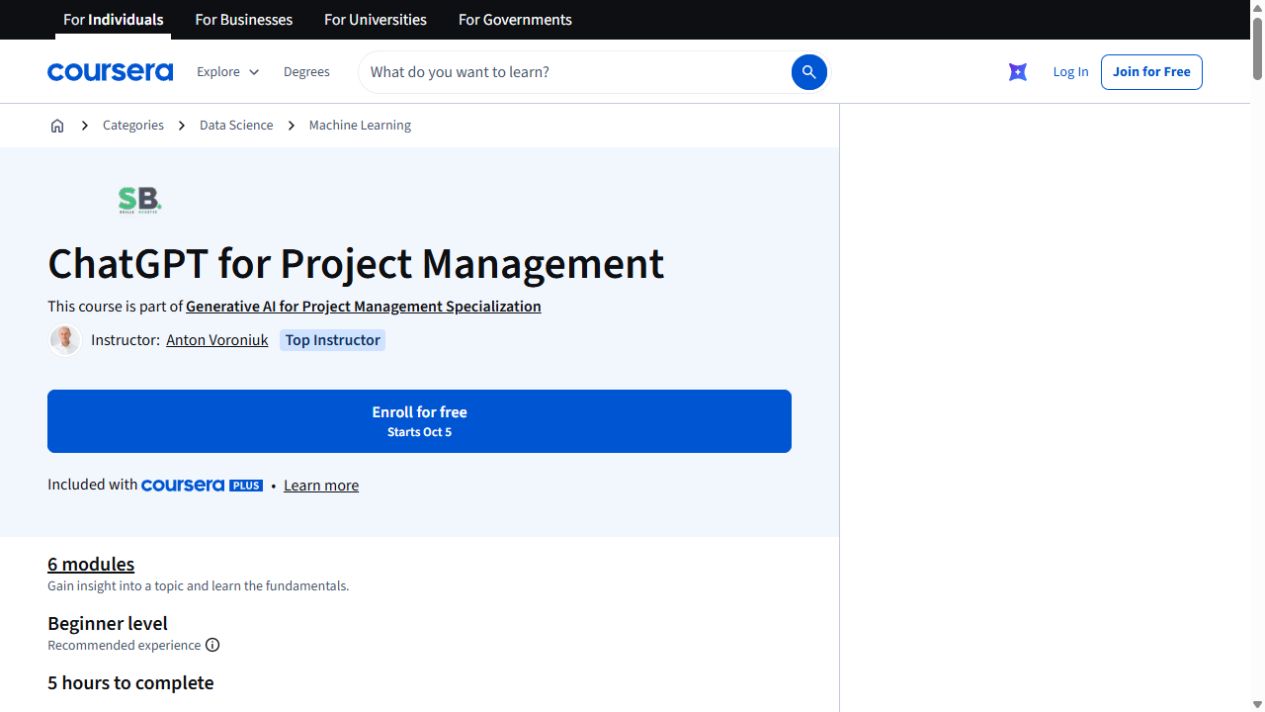Click the instructor Anton Voroniuk avatar
The width and height of the screenshot is (1265, 712).
click(65, 340)
